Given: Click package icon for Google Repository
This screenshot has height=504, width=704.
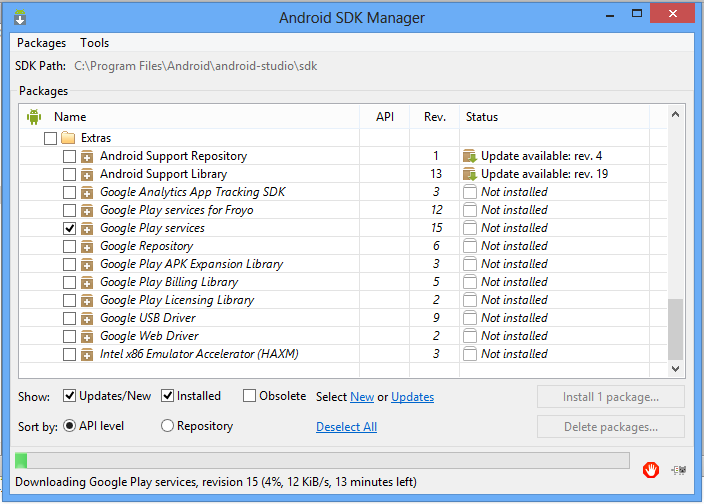Looking at the screenshot, I should 87,246.
